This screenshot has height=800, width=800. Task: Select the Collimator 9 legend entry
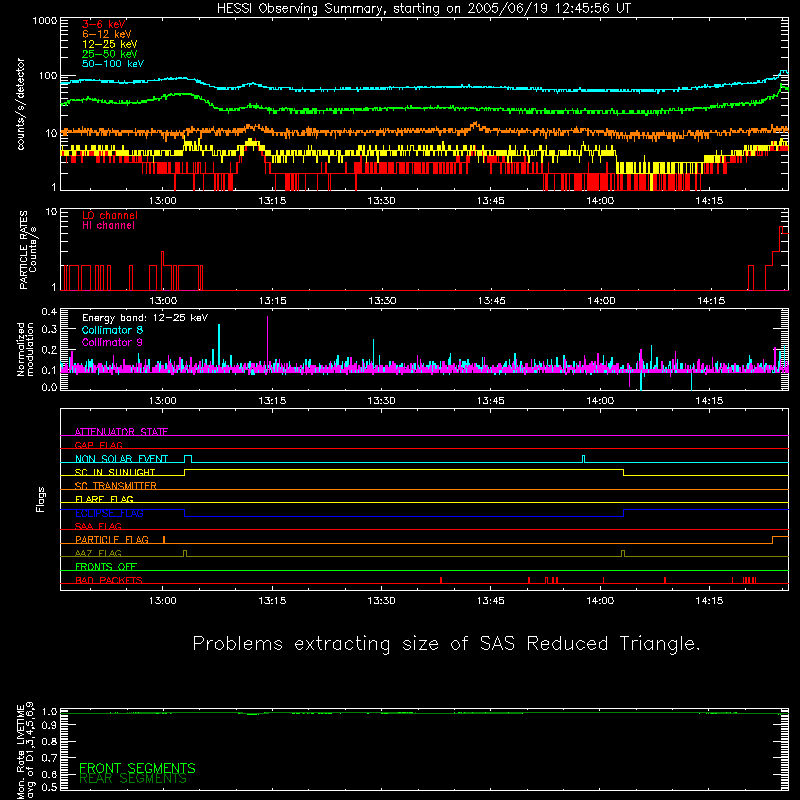pyautogui.click(x=112, y=342)
